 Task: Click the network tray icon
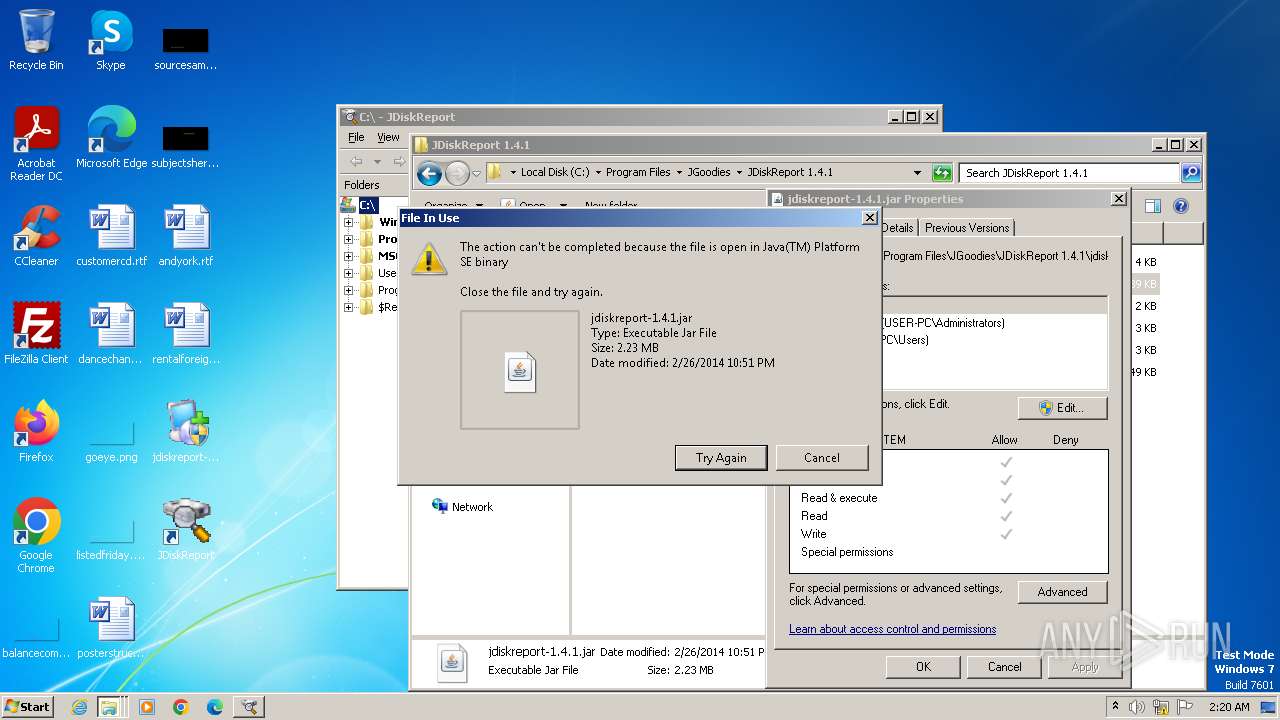[x=1160, y=707]
